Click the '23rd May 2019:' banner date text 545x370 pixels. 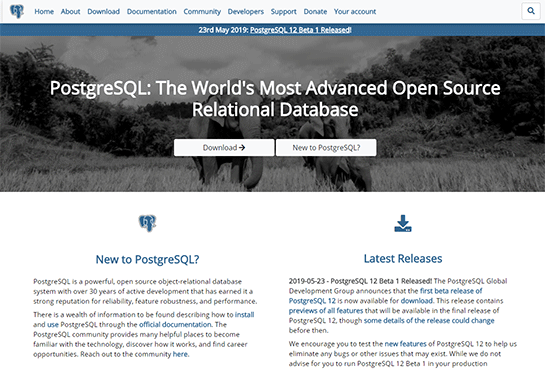(223, 30)
